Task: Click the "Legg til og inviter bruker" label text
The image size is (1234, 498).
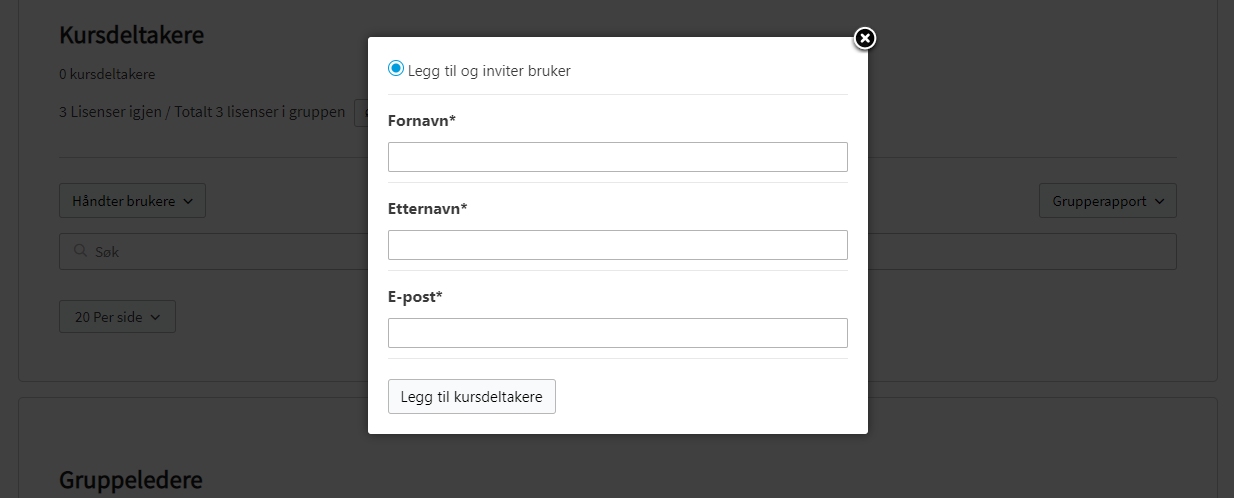Action: [x=489, y=71]
